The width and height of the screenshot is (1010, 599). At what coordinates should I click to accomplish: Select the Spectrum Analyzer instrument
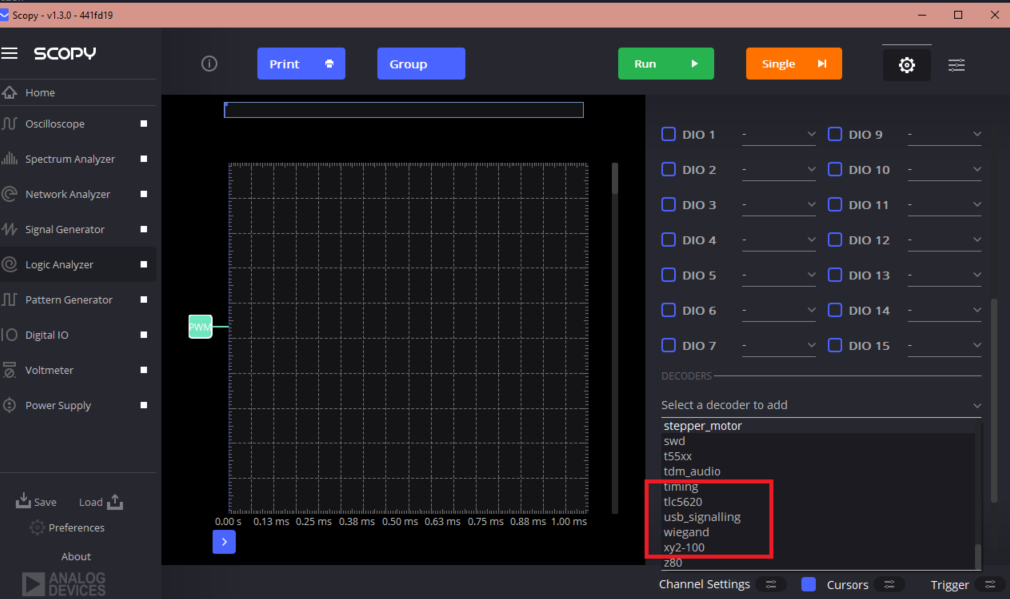pyautogui.click(x=70, y=158)
